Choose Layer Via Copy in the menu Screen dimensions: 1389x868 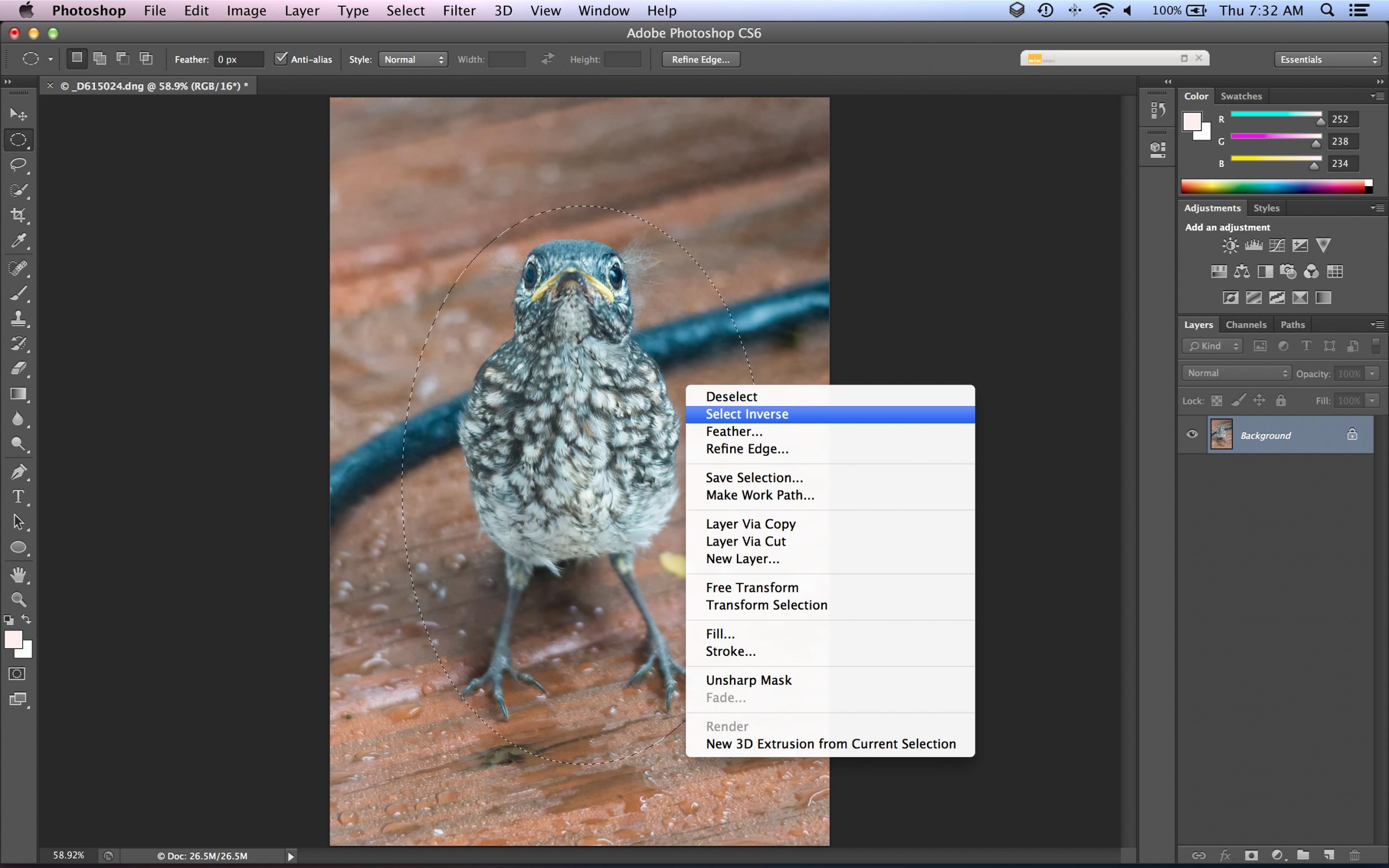750,524
